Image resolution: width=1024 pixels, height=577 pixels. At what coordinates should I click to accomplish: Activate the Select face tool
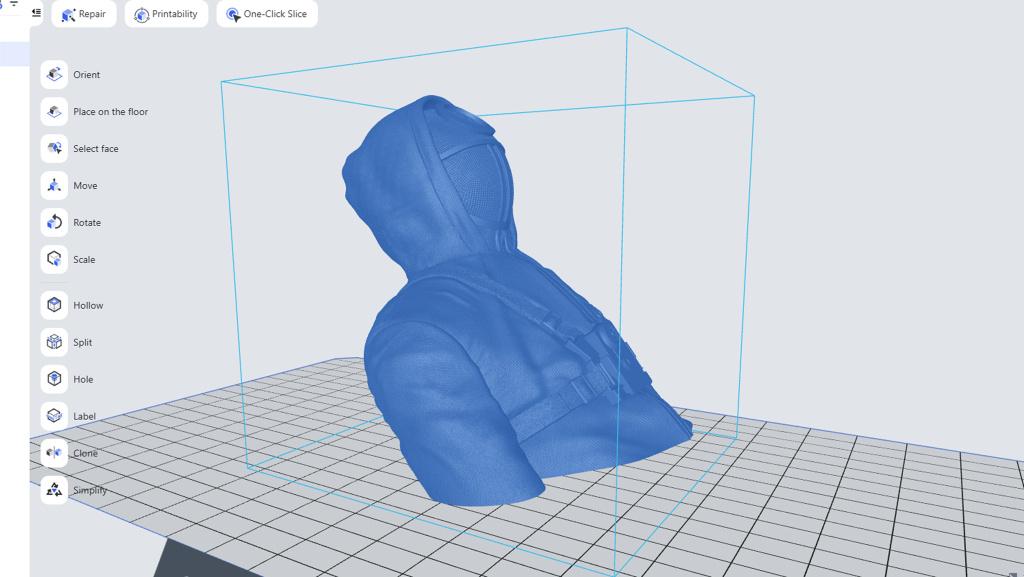tap(54, 149)
